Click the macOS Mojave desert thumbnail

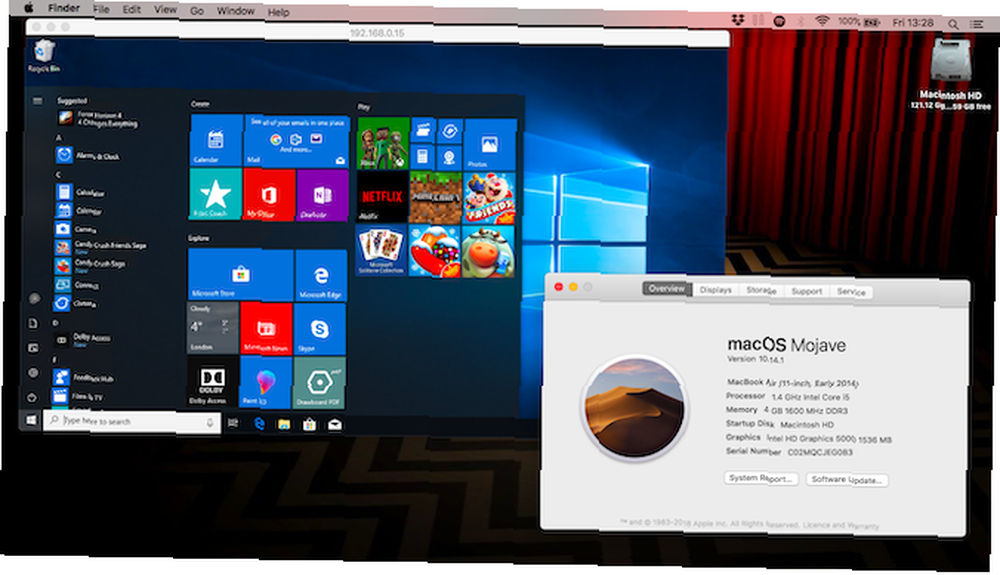635,407
